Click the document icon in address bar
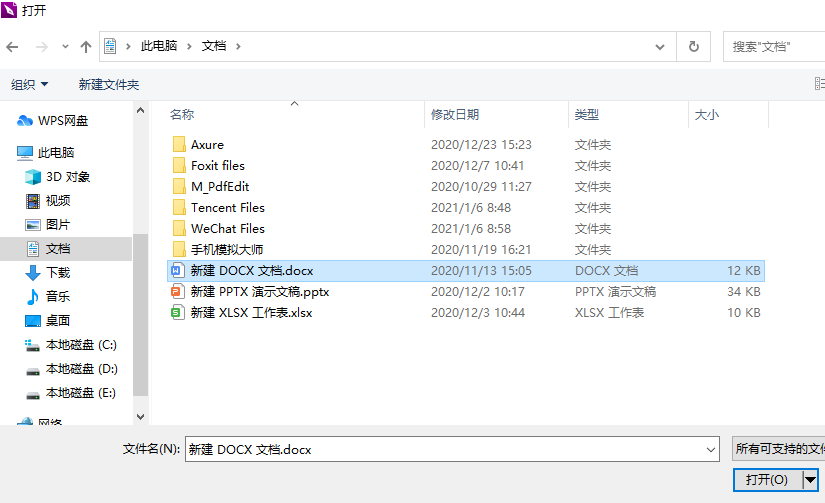The image size is (825, 503). pyautogui.click(x=110, y=46)
